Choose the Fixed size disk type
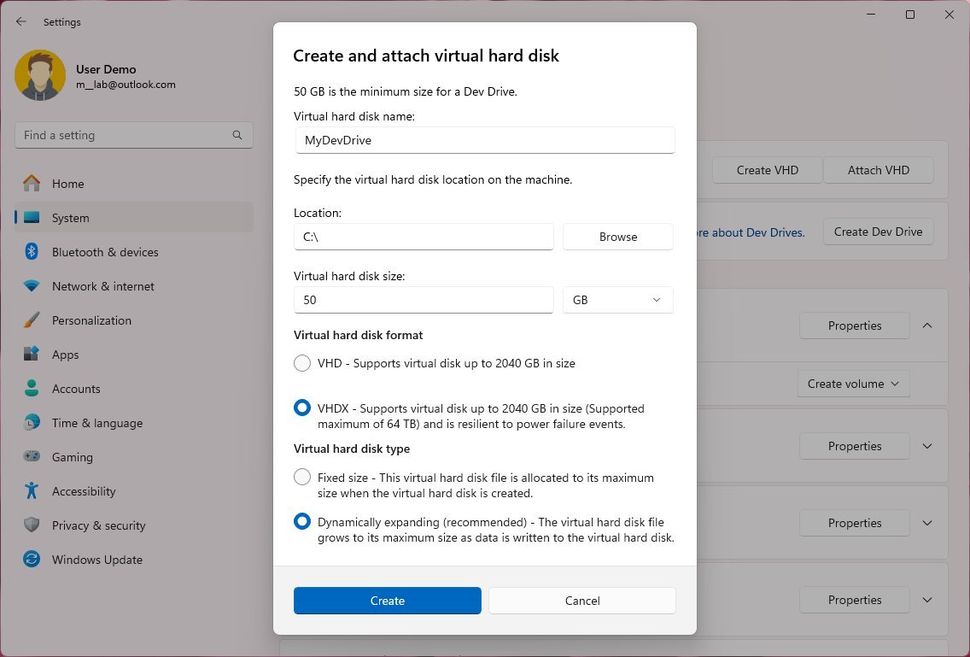 302,477
